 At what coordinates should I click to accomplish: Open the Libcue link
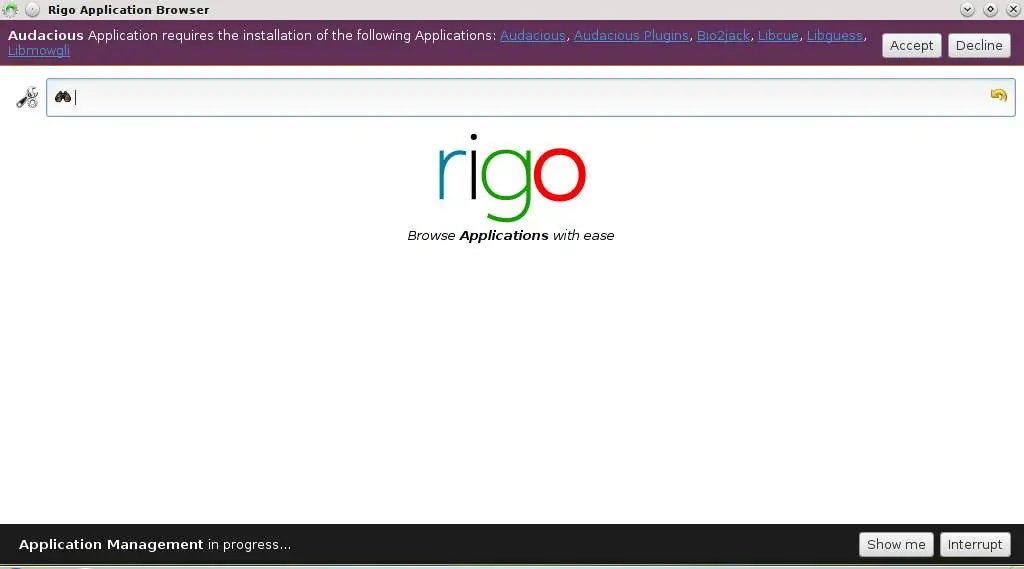coord(778,36)
